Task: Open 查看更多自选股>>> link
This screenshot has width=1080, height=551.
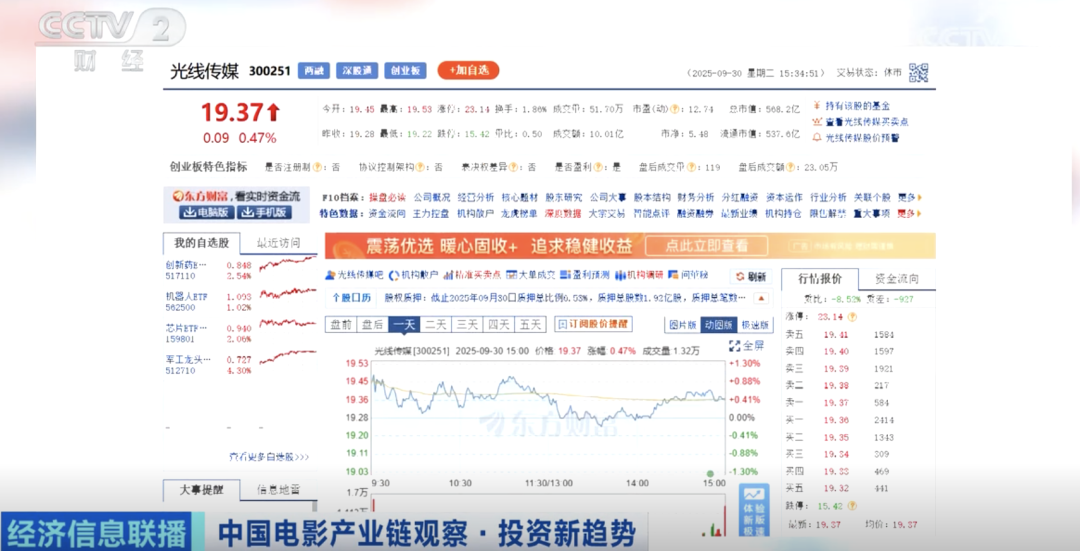Action: click(x=269, y=457)
